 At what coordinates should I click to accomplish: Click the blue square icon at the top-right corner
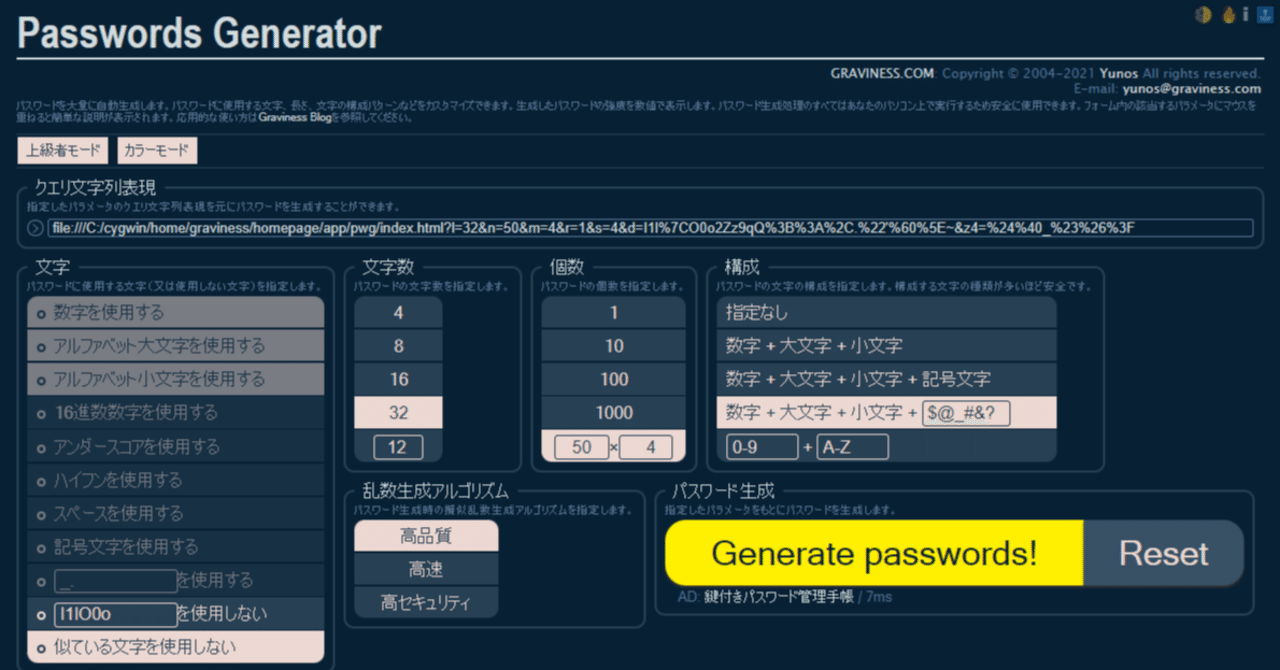pyautogui.click(x=1265, y=14)
